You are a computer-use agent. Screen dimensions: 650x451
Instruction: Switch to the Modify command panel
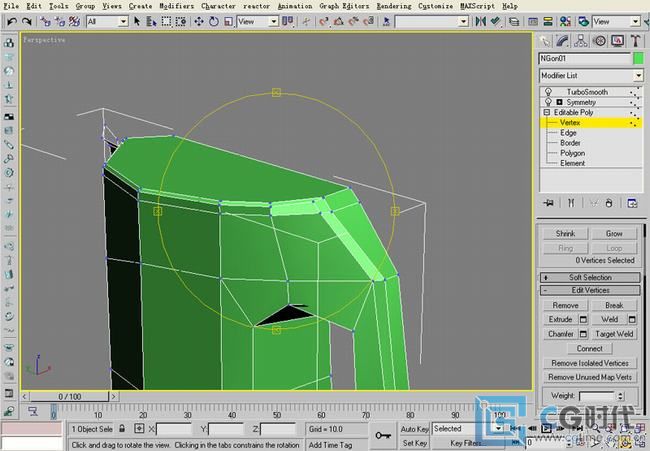click(563, 41)
